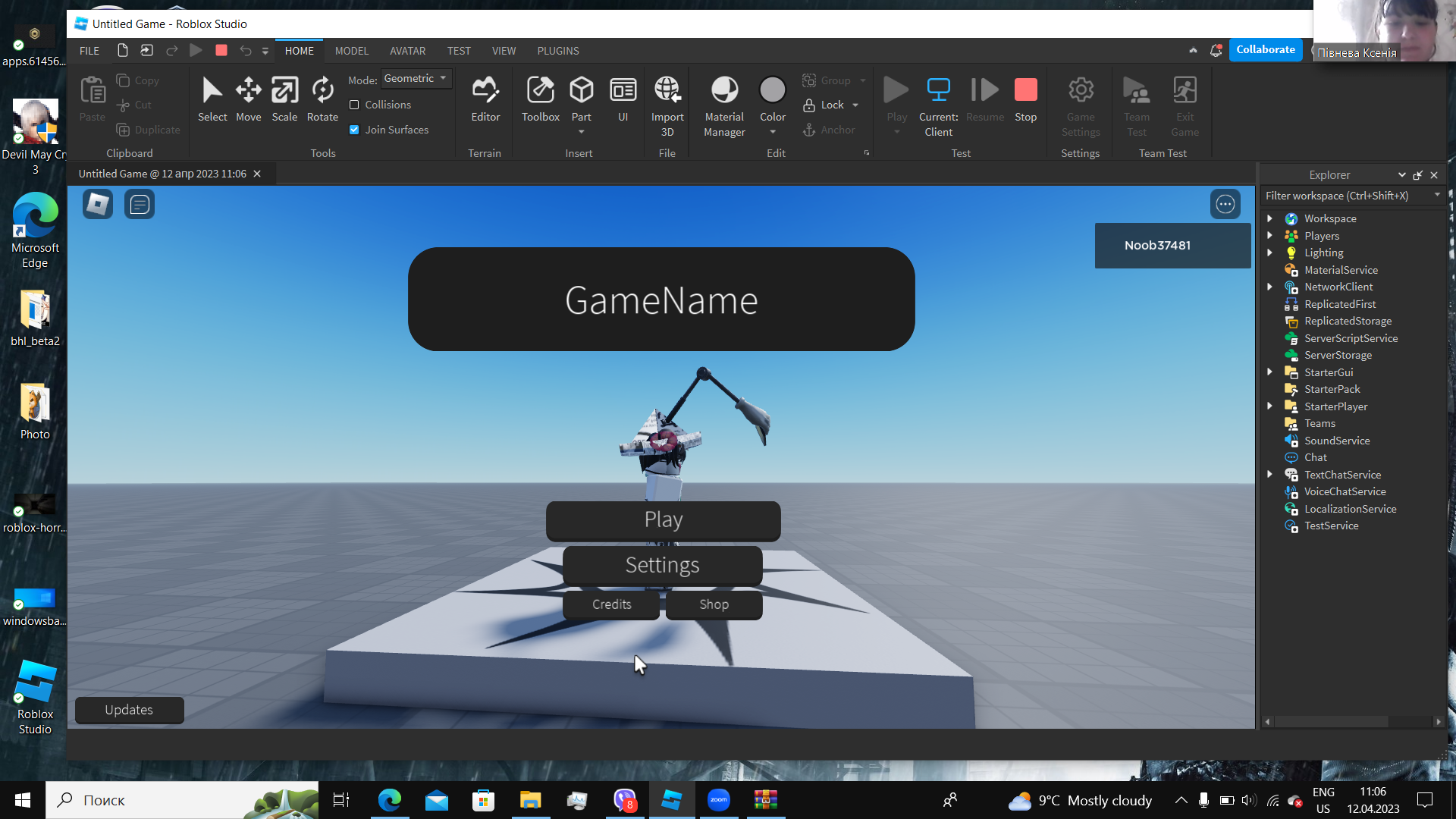Image resolution: width=1456 pixels, height=819 pixels.
Task: Click Current: Client view switch
Action: pyautogui.click(x=939, y=106)
